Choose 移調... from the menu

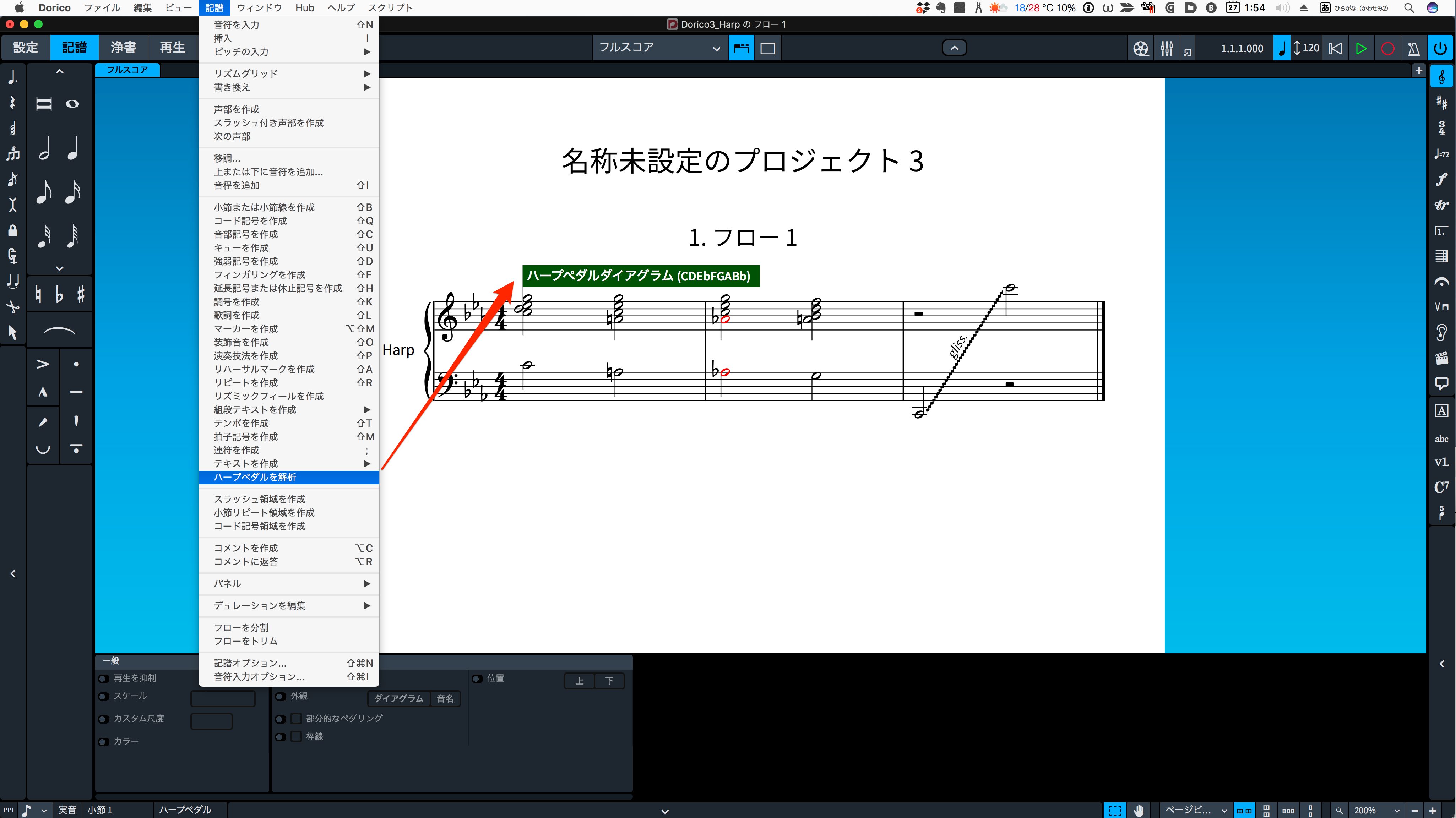(289, 159)
